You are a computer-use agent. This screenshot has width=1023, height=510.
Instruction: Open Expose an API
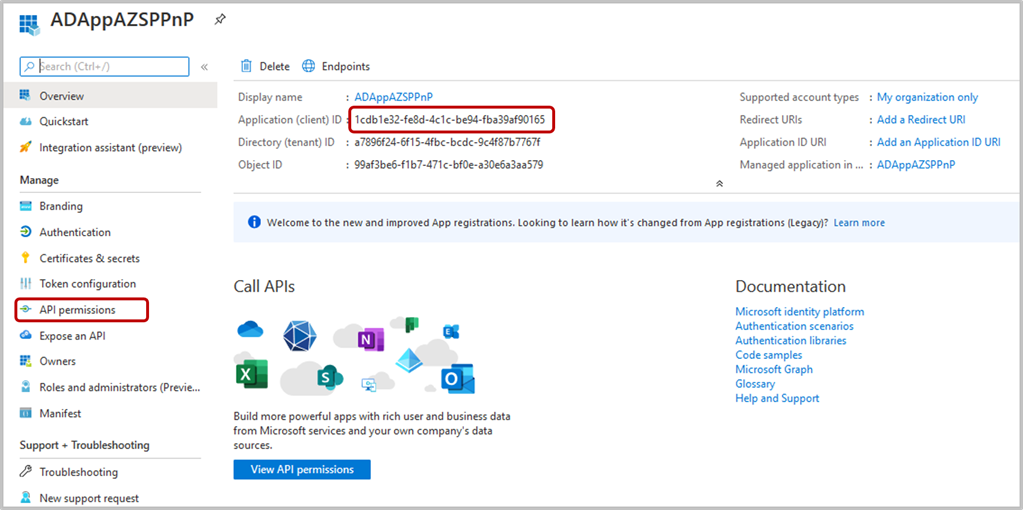[72, 336]
